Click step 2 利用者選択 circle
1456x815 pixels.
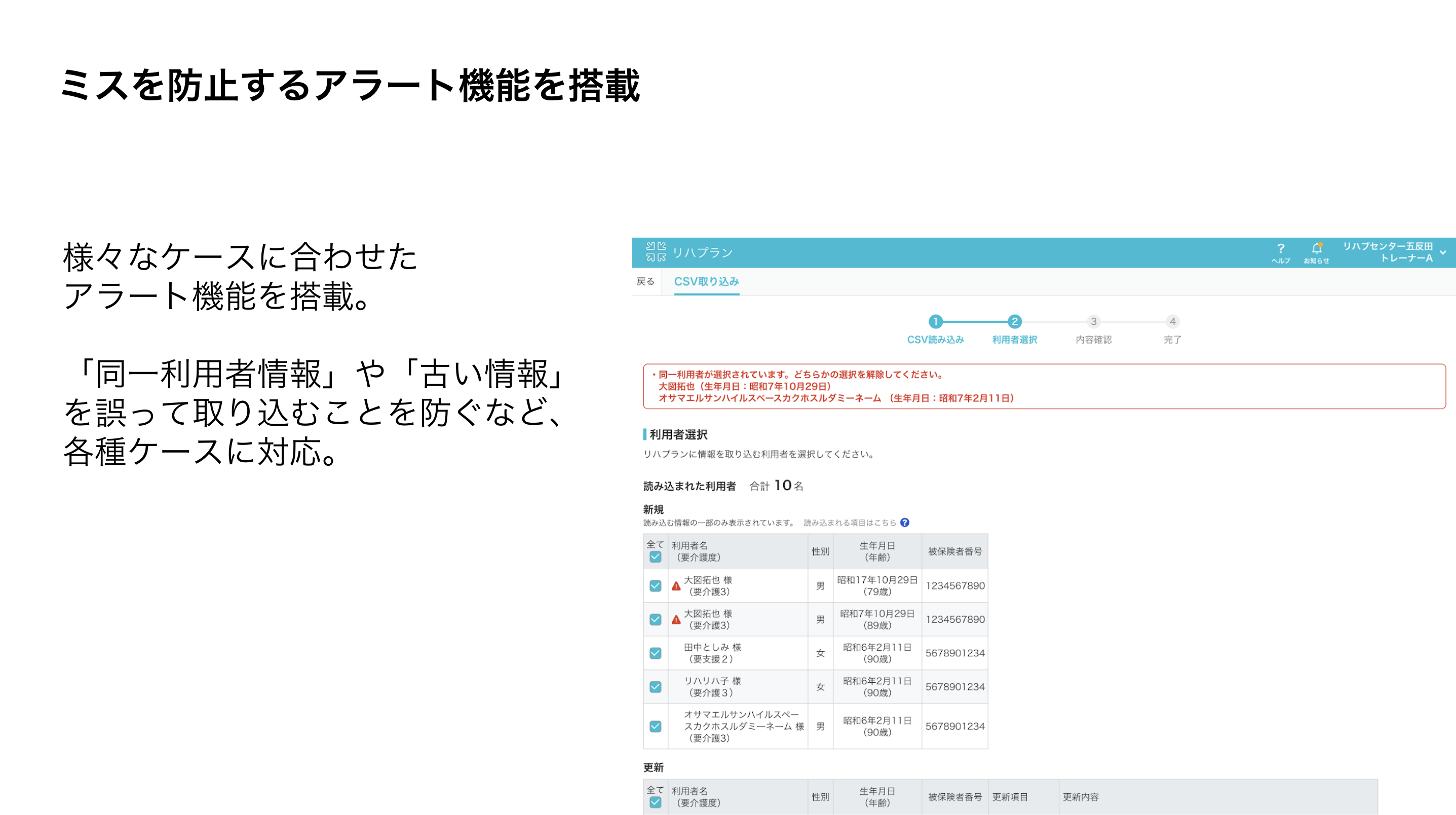[1014, 321]
